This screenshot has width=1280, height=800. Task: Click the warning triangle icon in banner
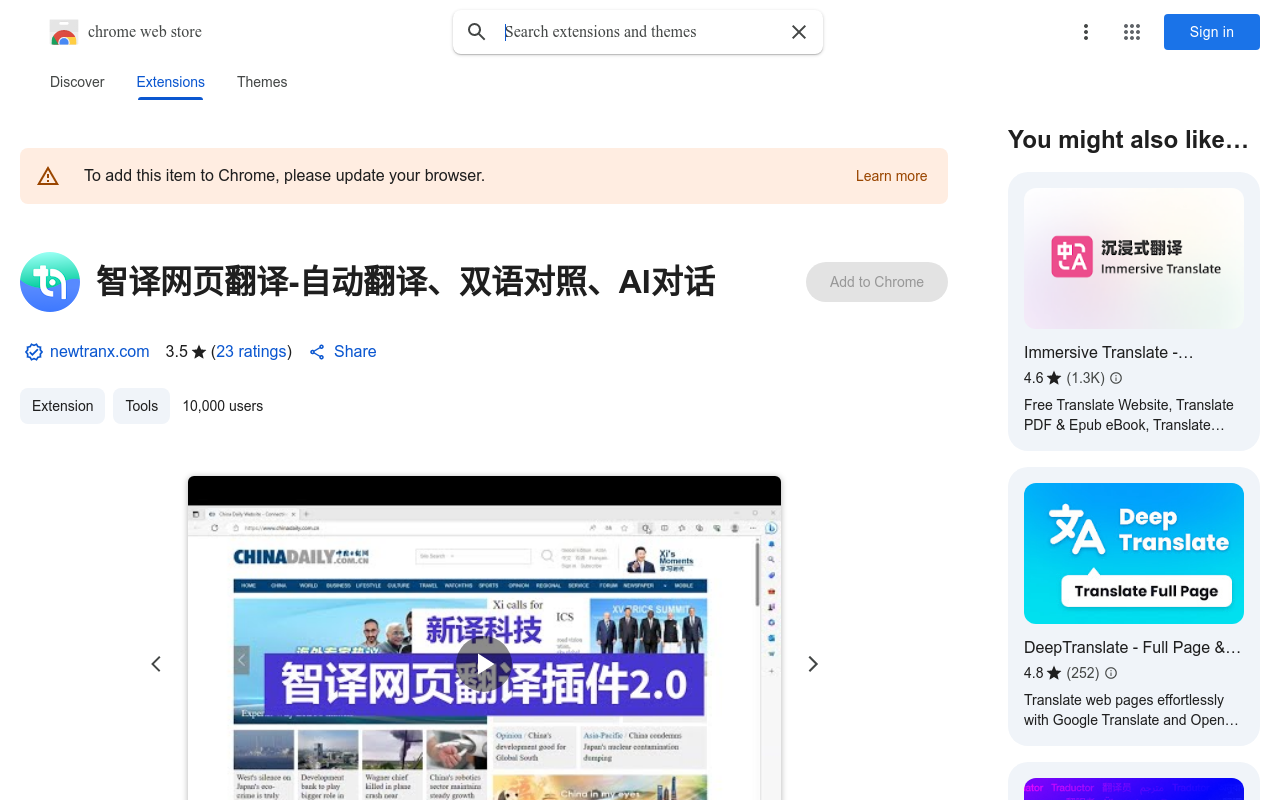(48, 176)
